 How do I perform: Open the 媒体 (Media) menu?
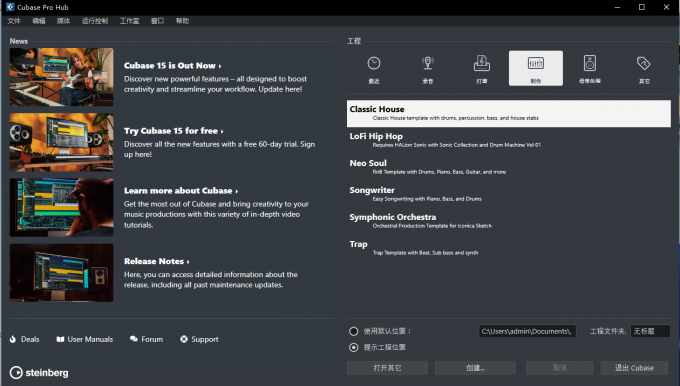63,21
